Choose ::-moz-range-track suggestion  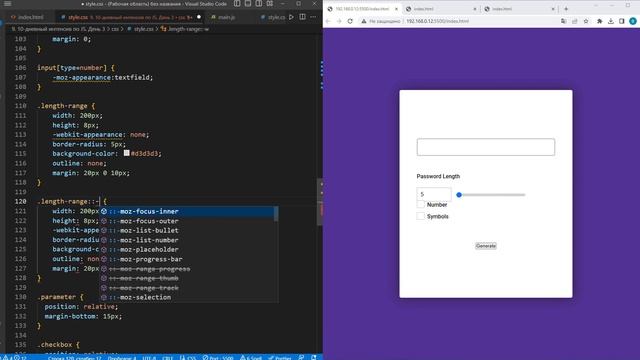click(x=189, y=288)
